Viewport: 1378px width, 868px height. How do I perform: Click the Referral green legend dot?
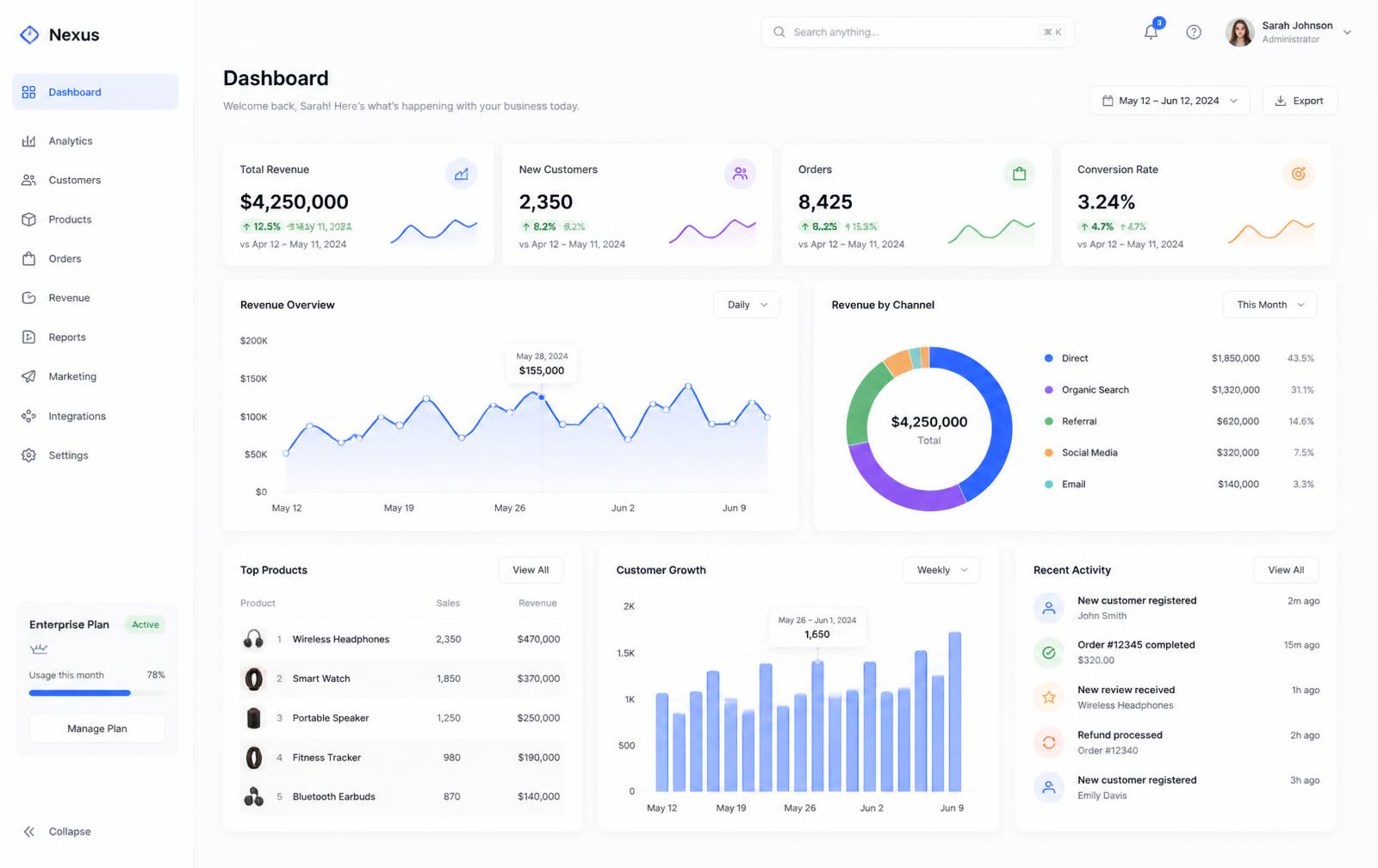coord(1049,421)
